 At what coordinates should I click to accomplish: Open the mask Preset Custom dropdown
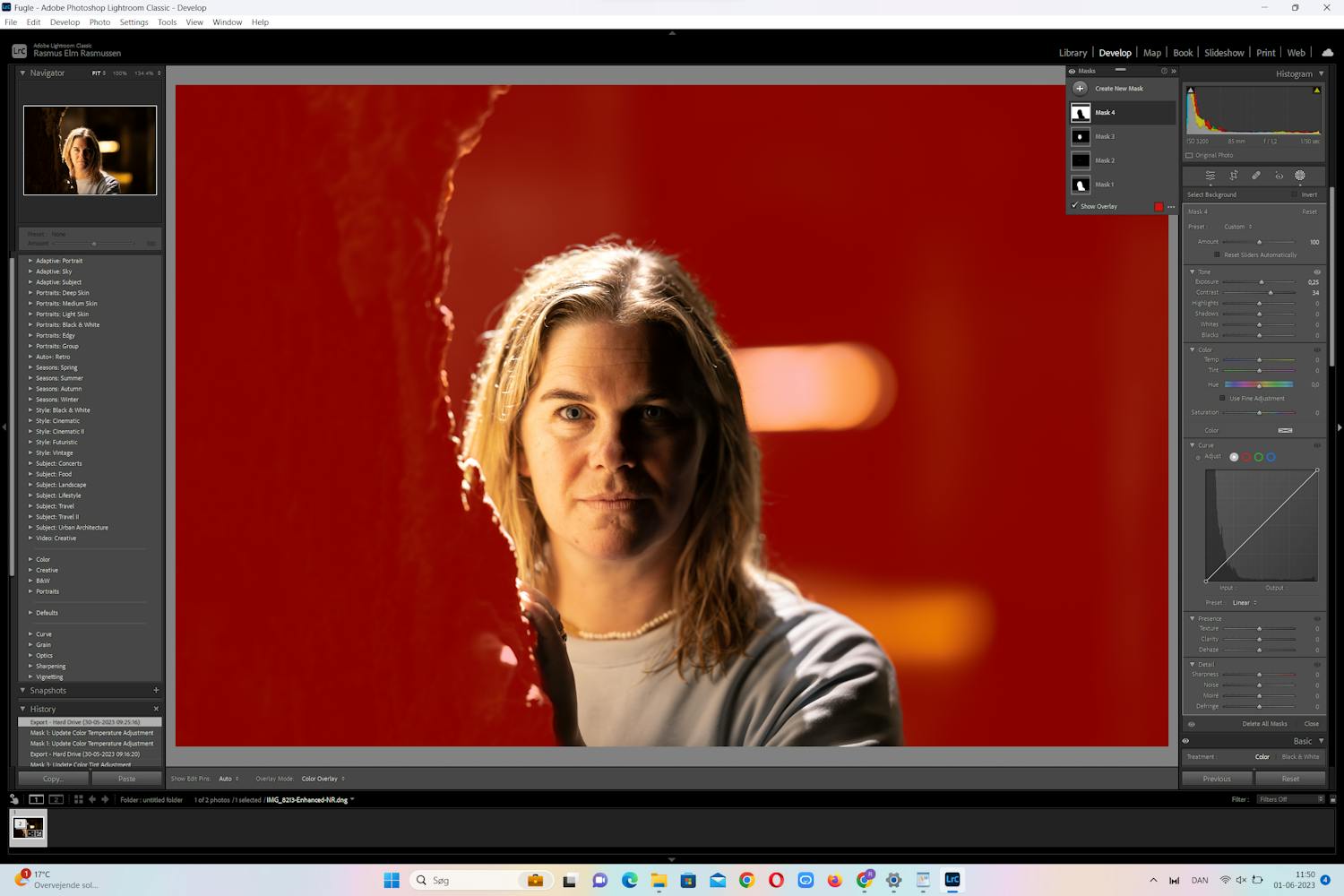(1237, 227)
